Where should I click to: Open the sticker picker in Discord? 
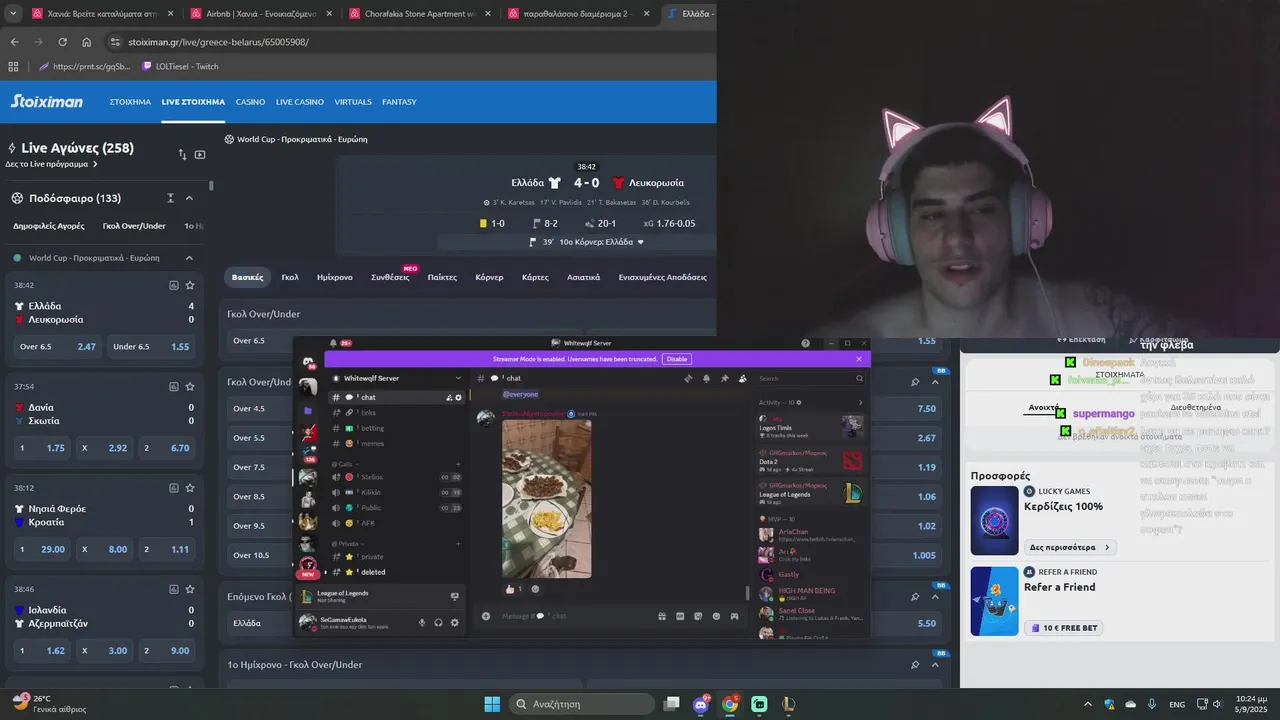tap(698, 616)
